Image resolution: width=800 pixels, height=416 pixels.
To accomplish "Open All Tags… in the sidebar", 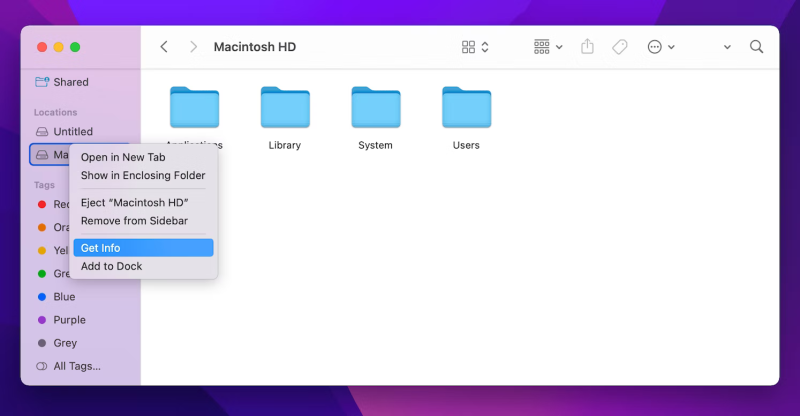I will point(76,366).
